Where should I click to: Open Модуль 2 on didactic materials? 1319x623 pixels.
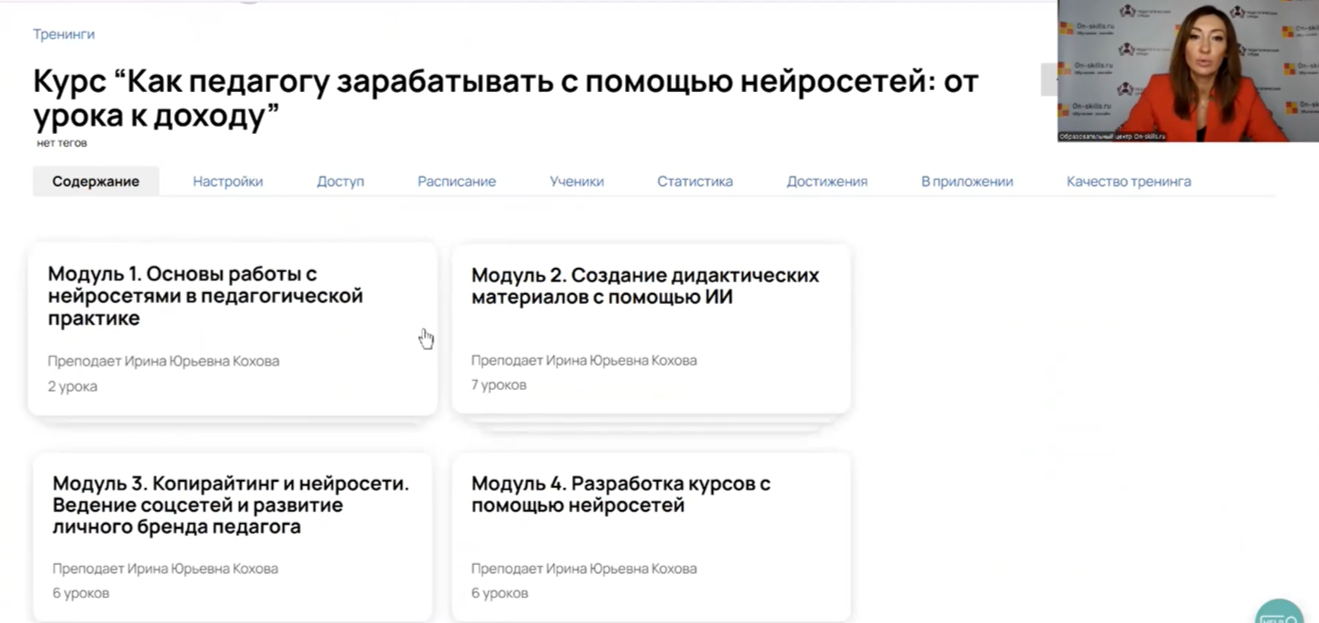[645, 286]
